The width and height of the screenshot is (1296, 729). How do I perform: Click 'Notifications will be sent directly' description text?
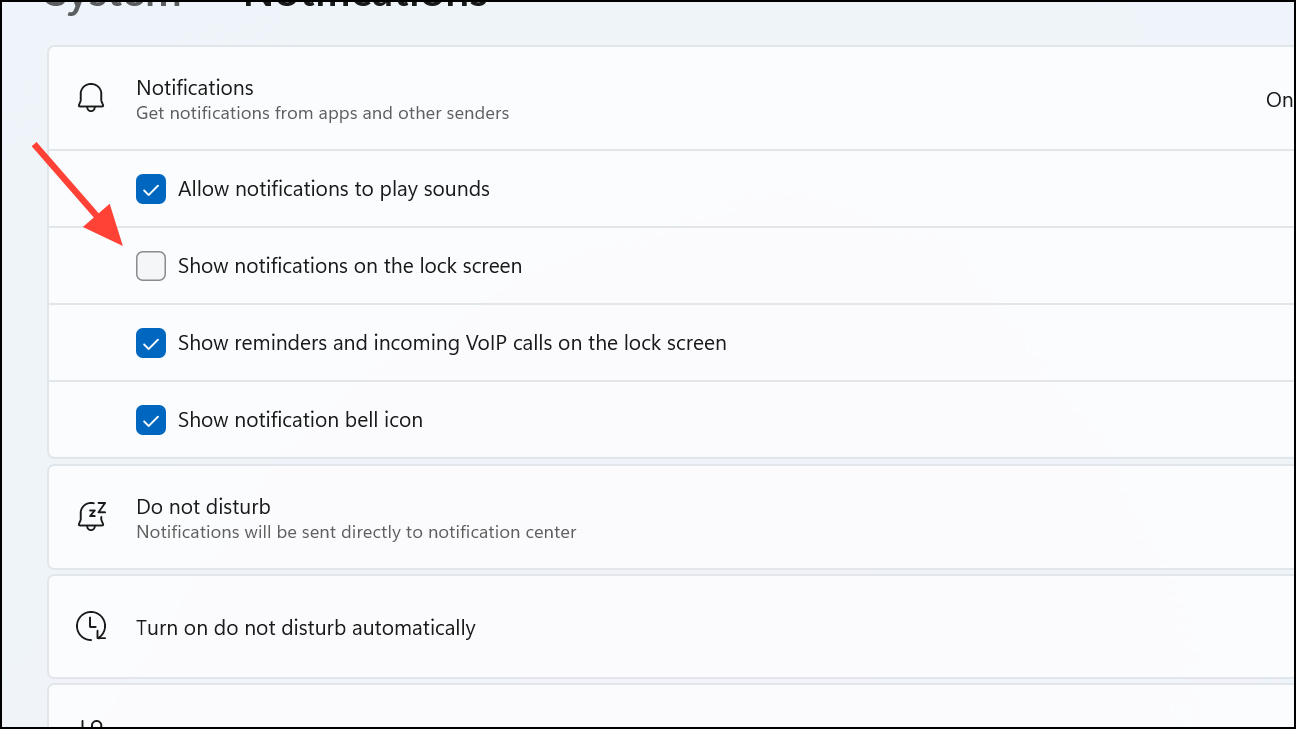(356, 532)
